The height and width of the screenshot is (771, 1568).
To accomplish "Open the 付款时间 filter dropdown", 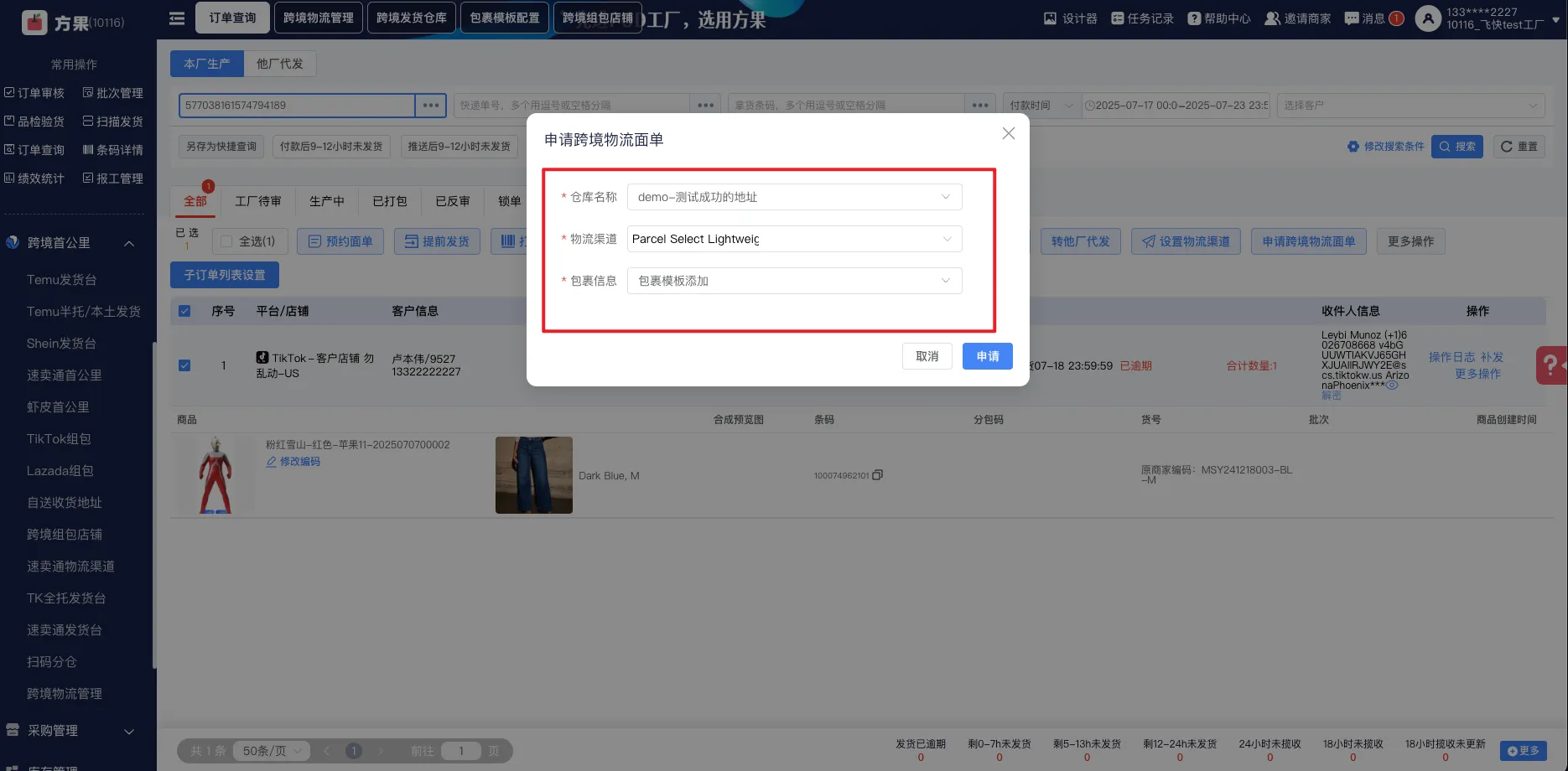I will pyautogui.click(x=1041, y=106).
